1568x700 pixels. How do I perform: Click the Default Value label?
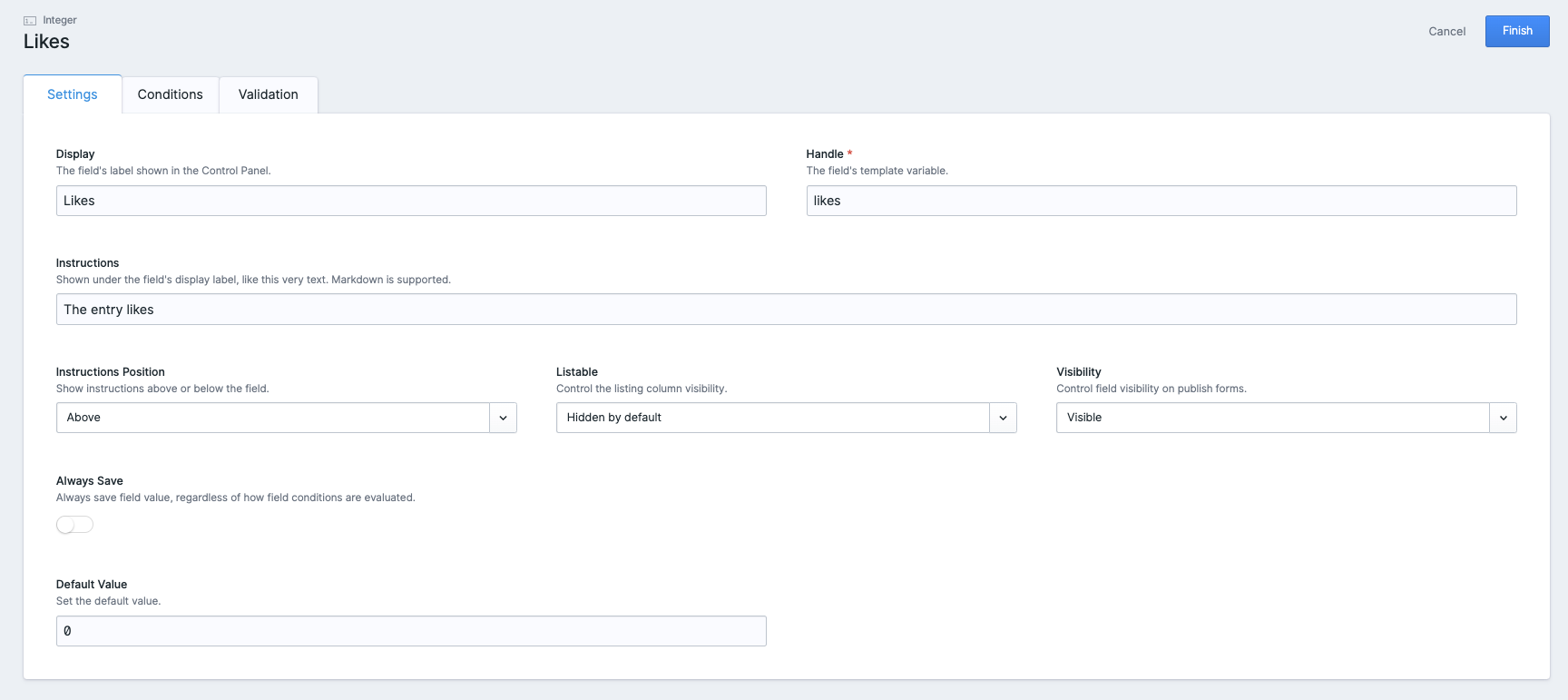tap(92, 585)
